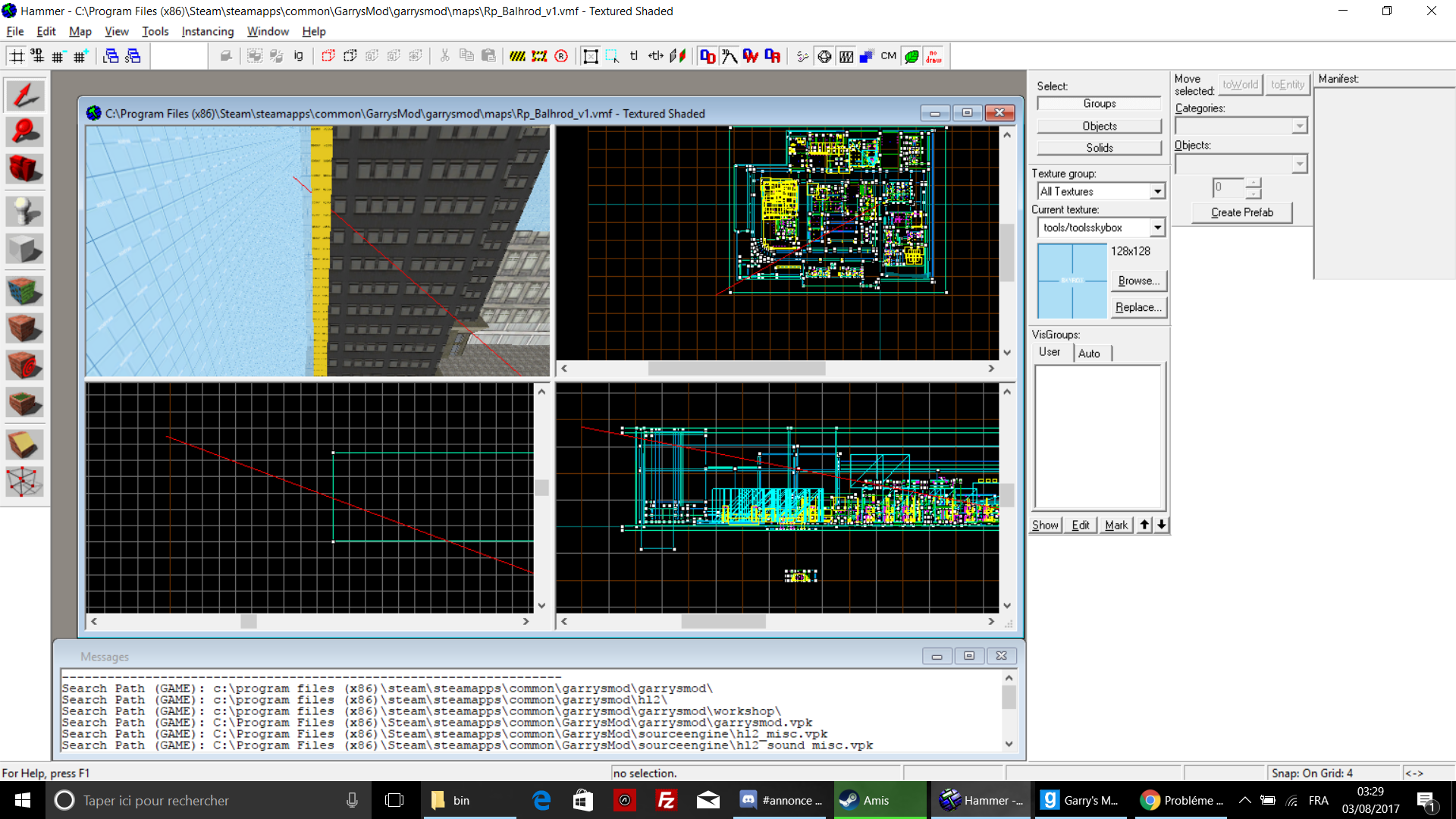1456x819 pixels.
Task: Click the Run Map green leaf icon
Action: click(x=912, y=56)
